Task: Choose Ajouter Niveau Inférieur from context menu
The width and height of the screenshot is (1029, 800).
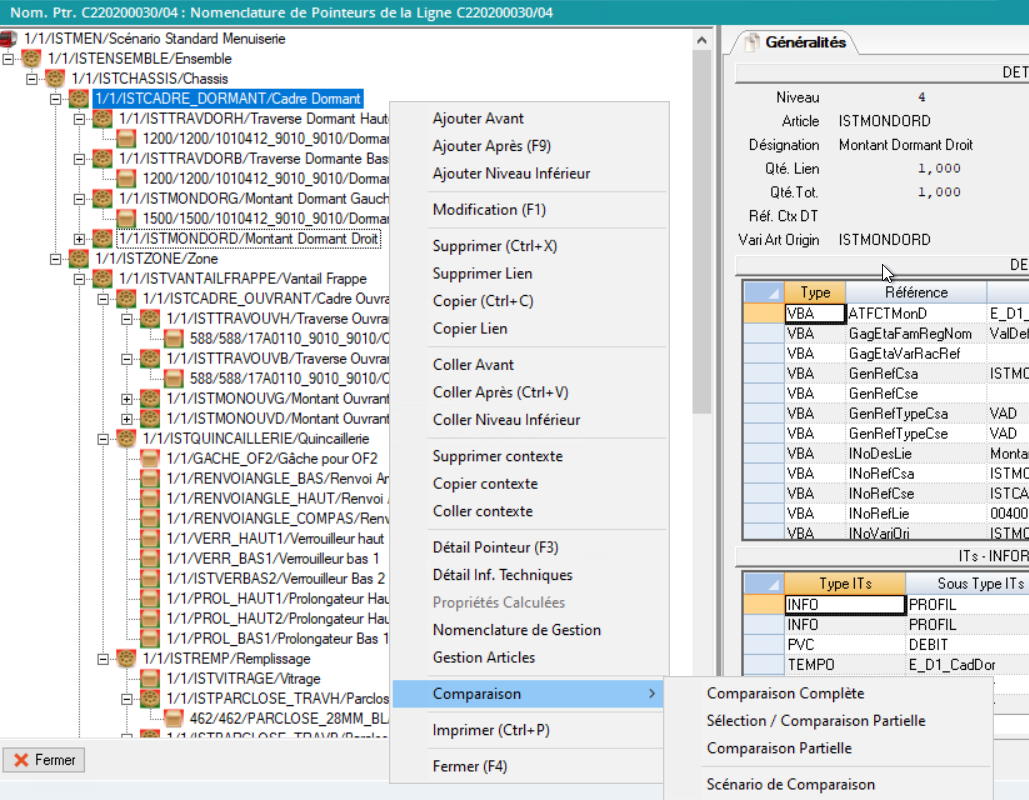Action: (x=511, y=174)
